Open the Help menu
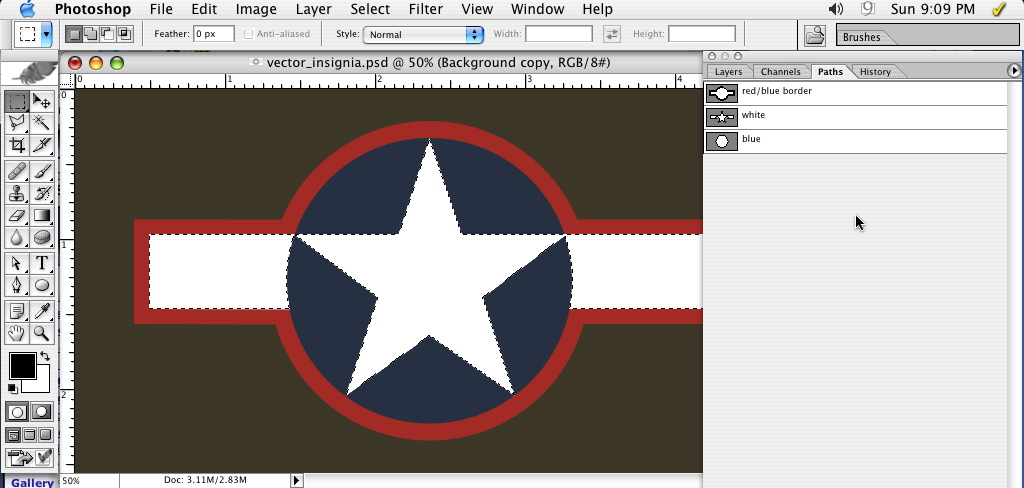 pyautogui.click(x=598, y=9)
